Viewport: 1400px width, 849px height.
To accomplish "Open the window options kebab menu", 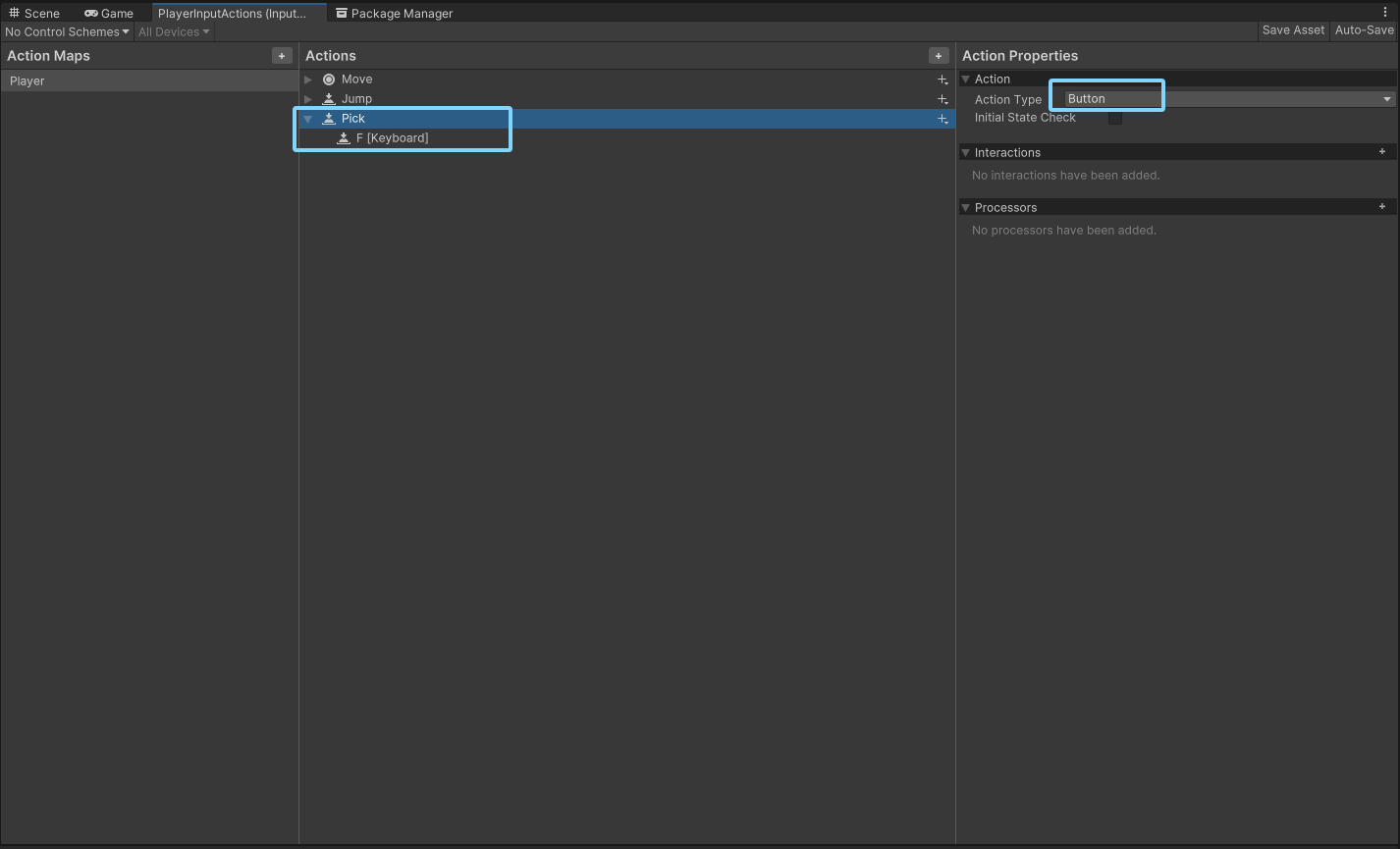I will tap(1385, 13).
